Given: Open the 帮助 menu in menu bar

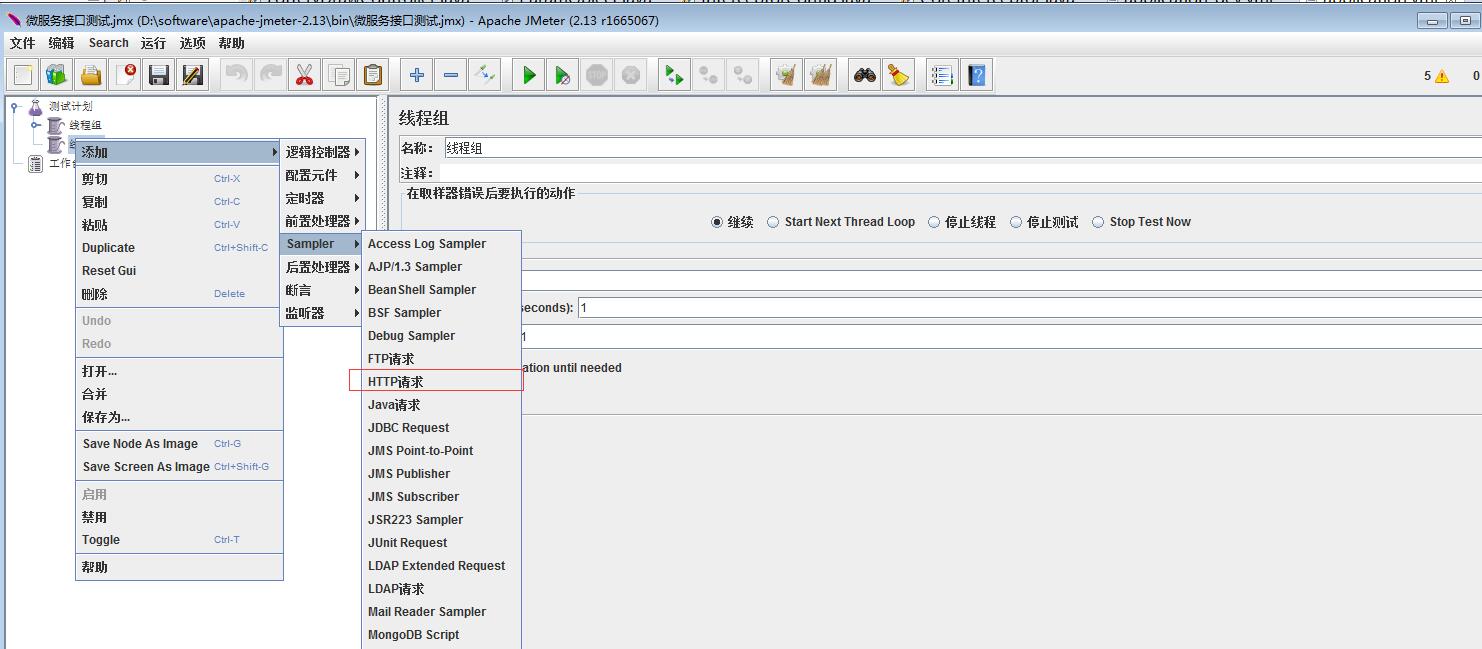Looking at the screenshot, I should click(x=231, y=43).
